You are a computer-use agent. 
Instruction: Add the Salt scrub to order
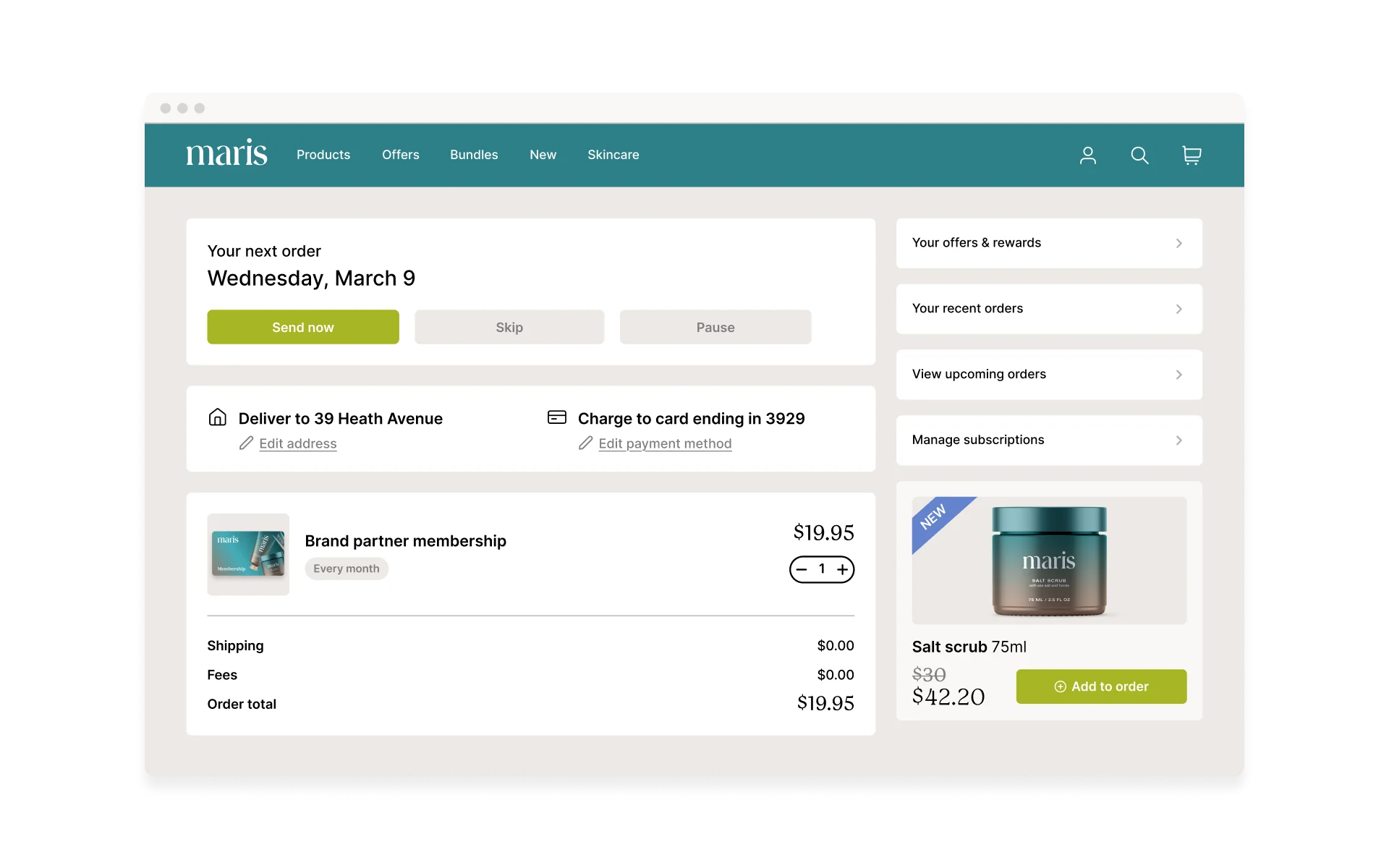pos(1100,686)
